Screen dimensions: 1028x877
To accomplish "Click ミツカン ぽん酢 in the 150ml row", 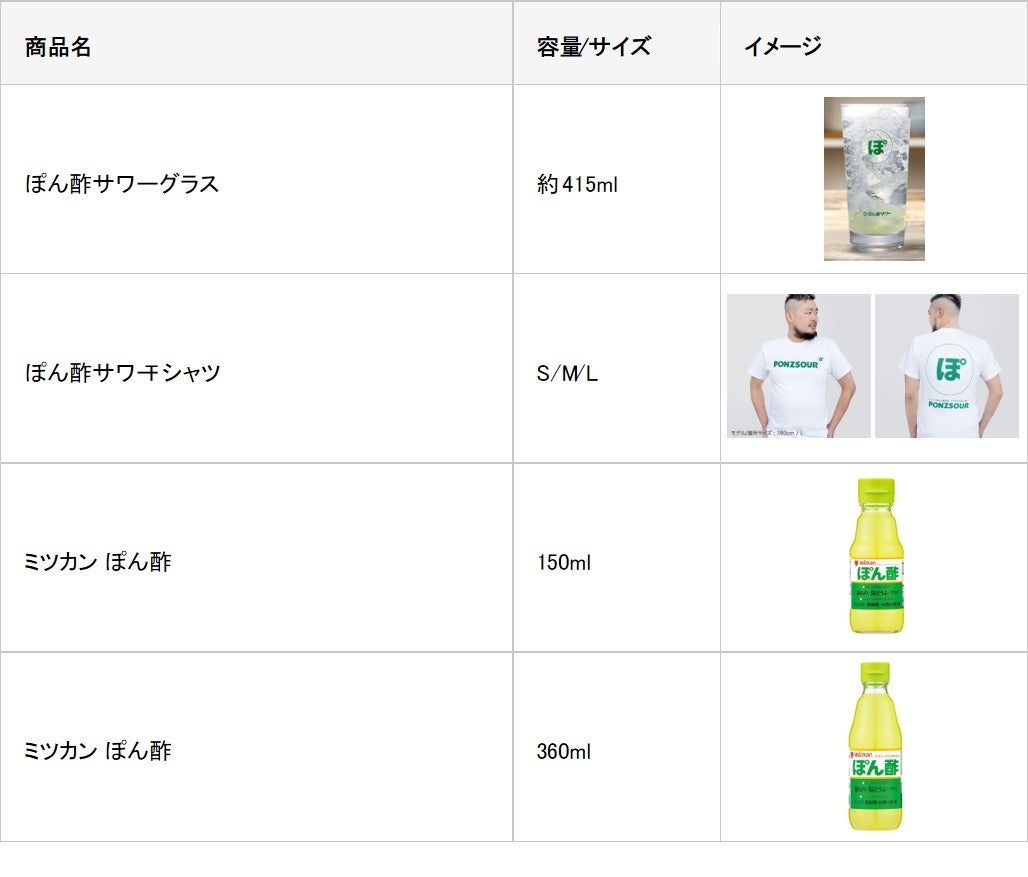I will point(97,562).
